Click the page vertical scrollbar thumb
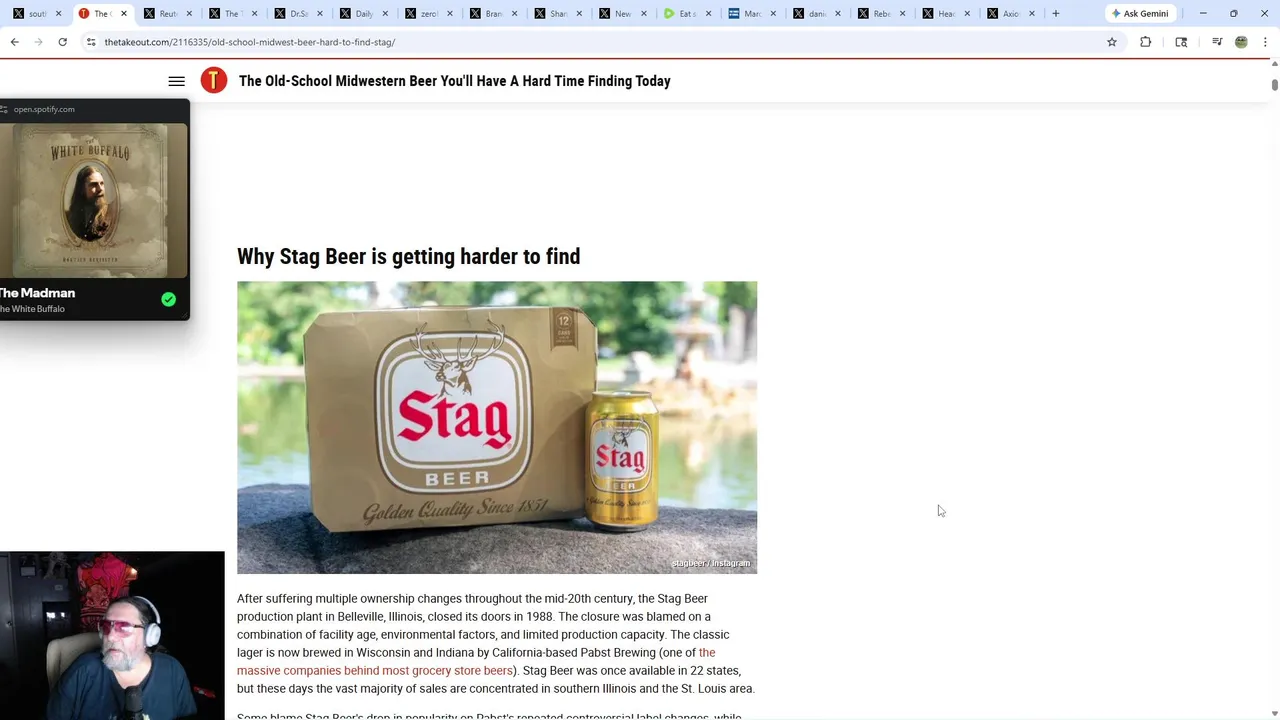The width and height of the screenshot is (1280, 720). point(1274,84)
